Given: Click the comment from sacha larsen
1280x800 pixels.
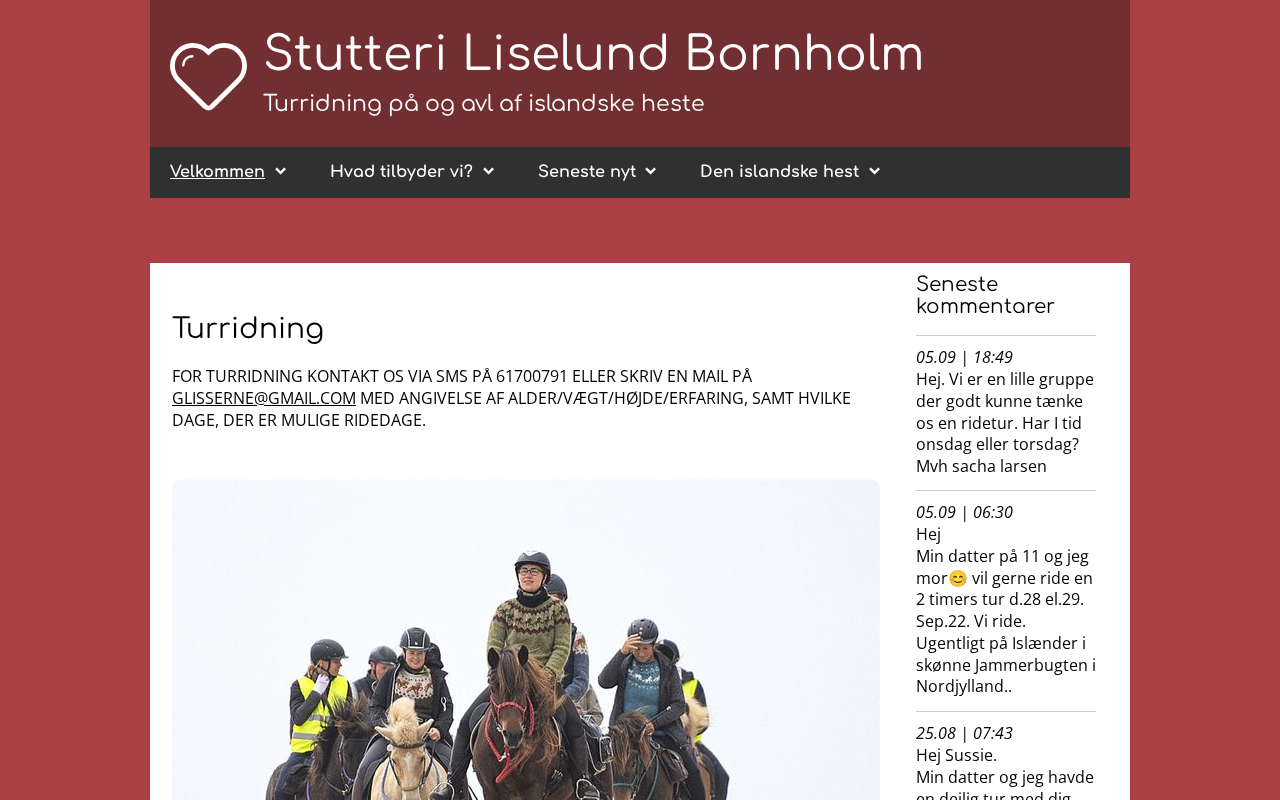Looking at the screenshot, I should click(x=1005, y=423).
